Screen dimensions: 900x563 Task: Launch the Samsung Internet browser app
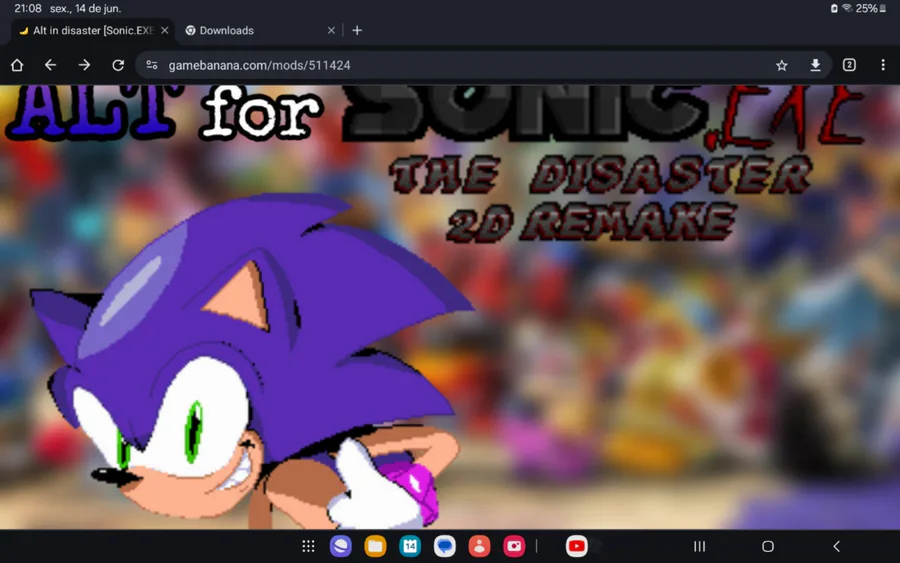click(340, 546)
